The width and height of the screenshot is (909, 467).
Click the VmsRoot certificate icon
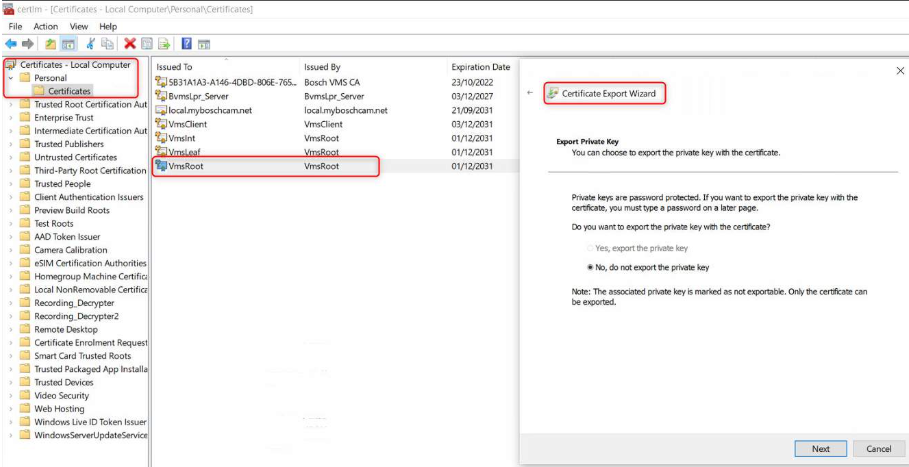pos(161,166)
